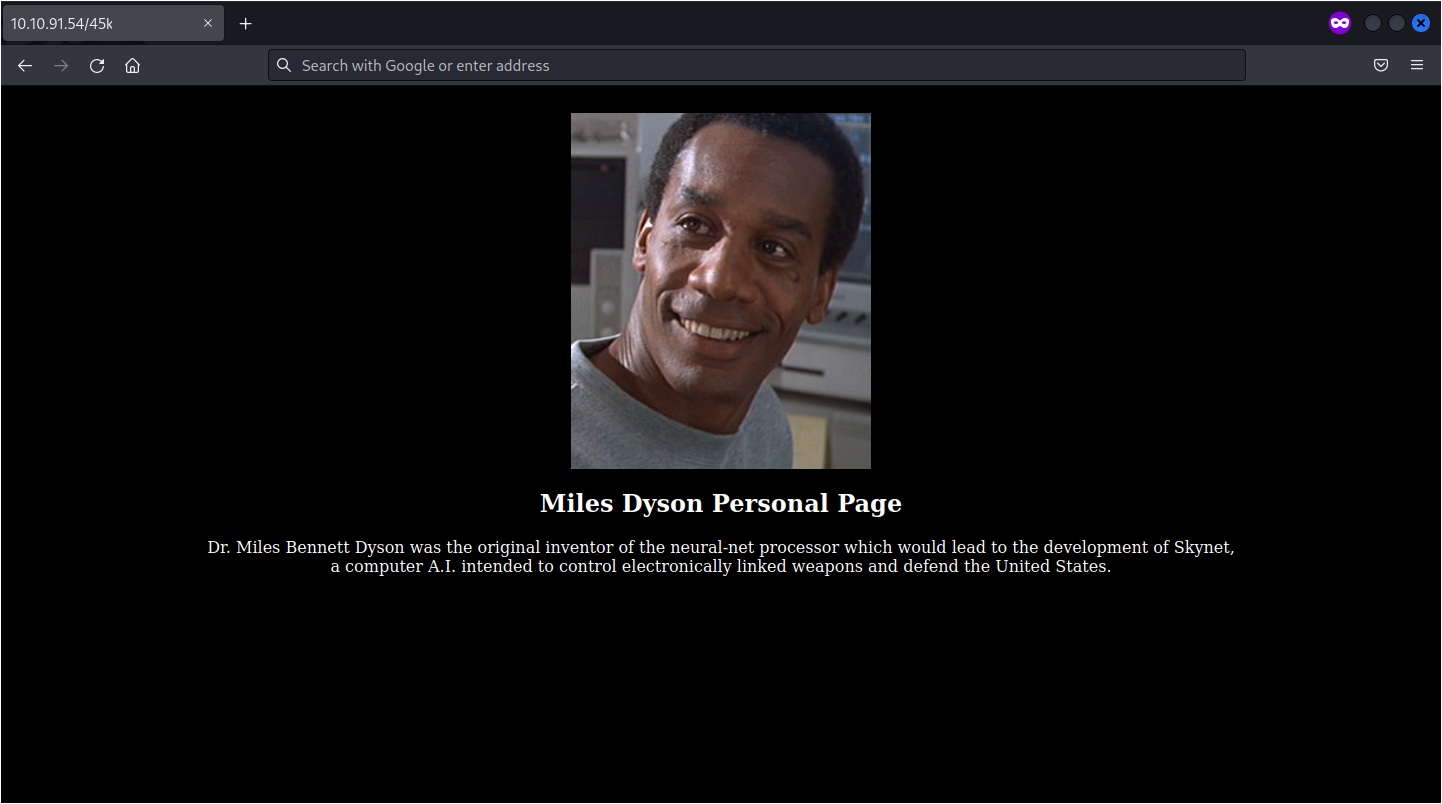Click the private browsing mask icon
Viewport: 1442px width, 804px height.
coord(1339,23)
